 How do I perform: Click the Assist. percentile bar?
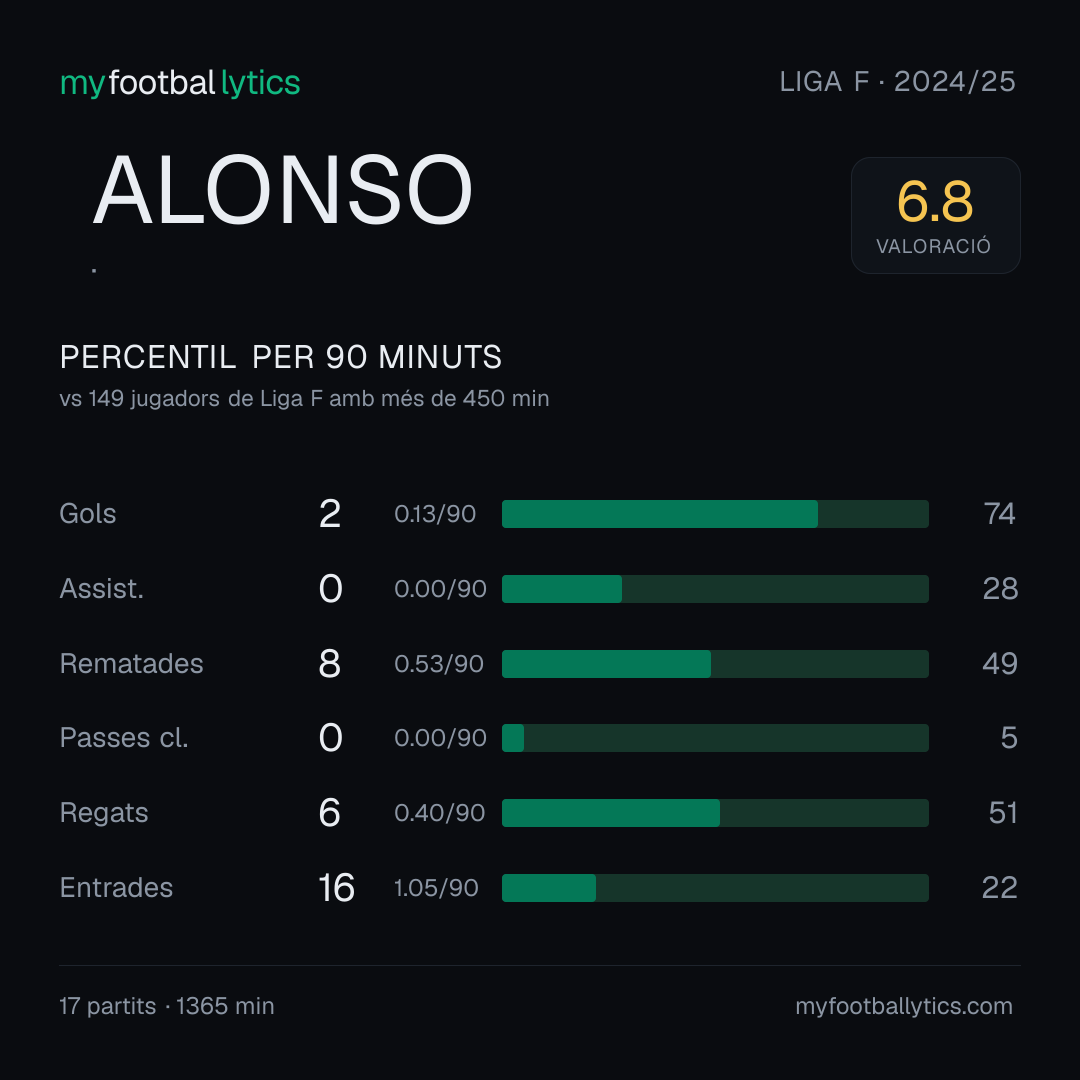[x=715, y=589]
